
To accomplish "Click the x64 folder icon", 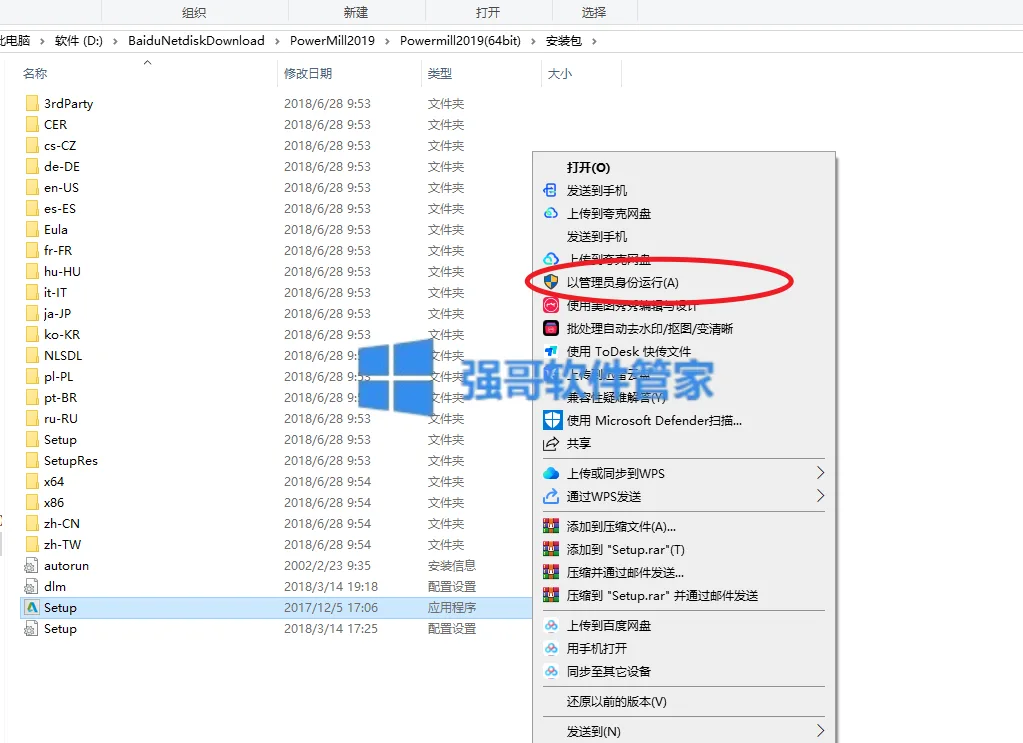I will coord(32,481).
